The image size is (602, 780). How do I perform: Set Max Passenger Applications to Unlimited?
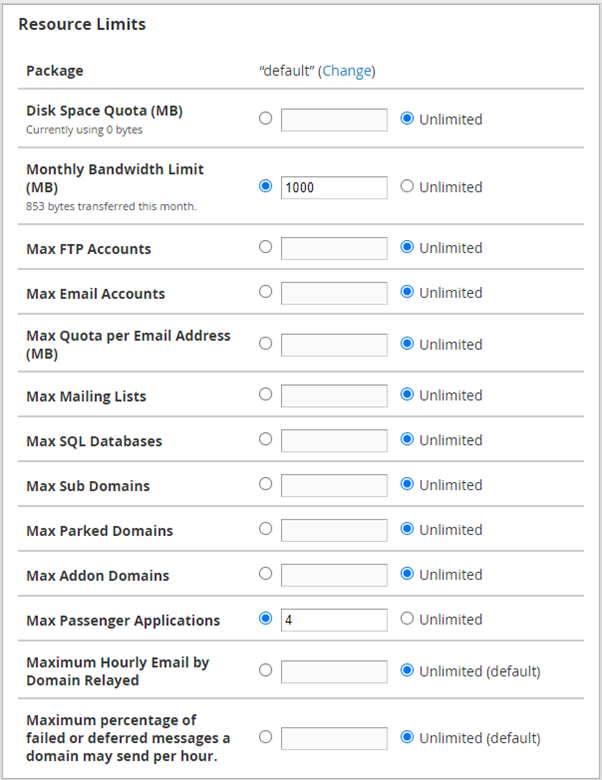(407, 619)
